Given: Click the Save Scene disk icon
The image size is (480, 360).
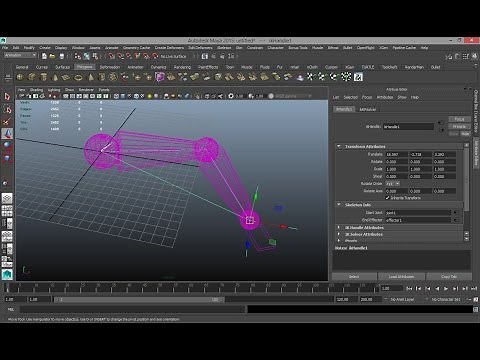Looking at the screenshot, I should click(x=62, y=56).
